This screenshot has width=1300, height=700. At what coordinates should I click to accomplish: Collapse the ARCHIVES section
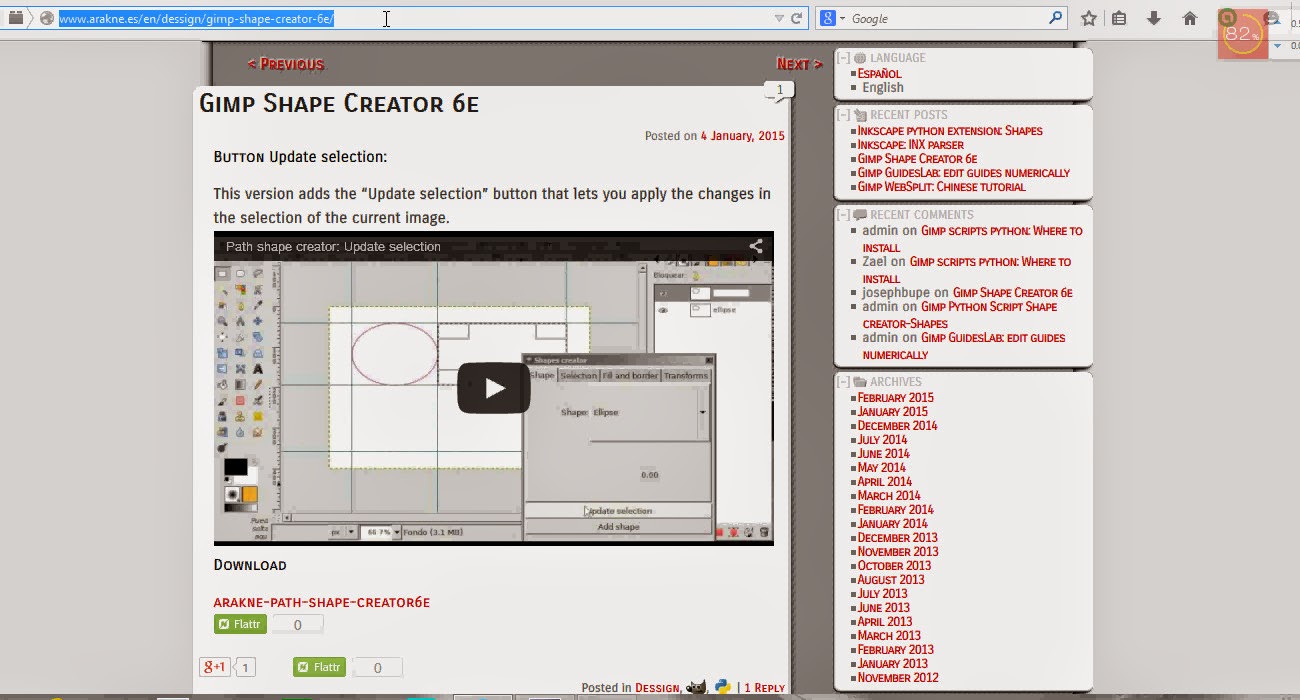coord(841,381)
